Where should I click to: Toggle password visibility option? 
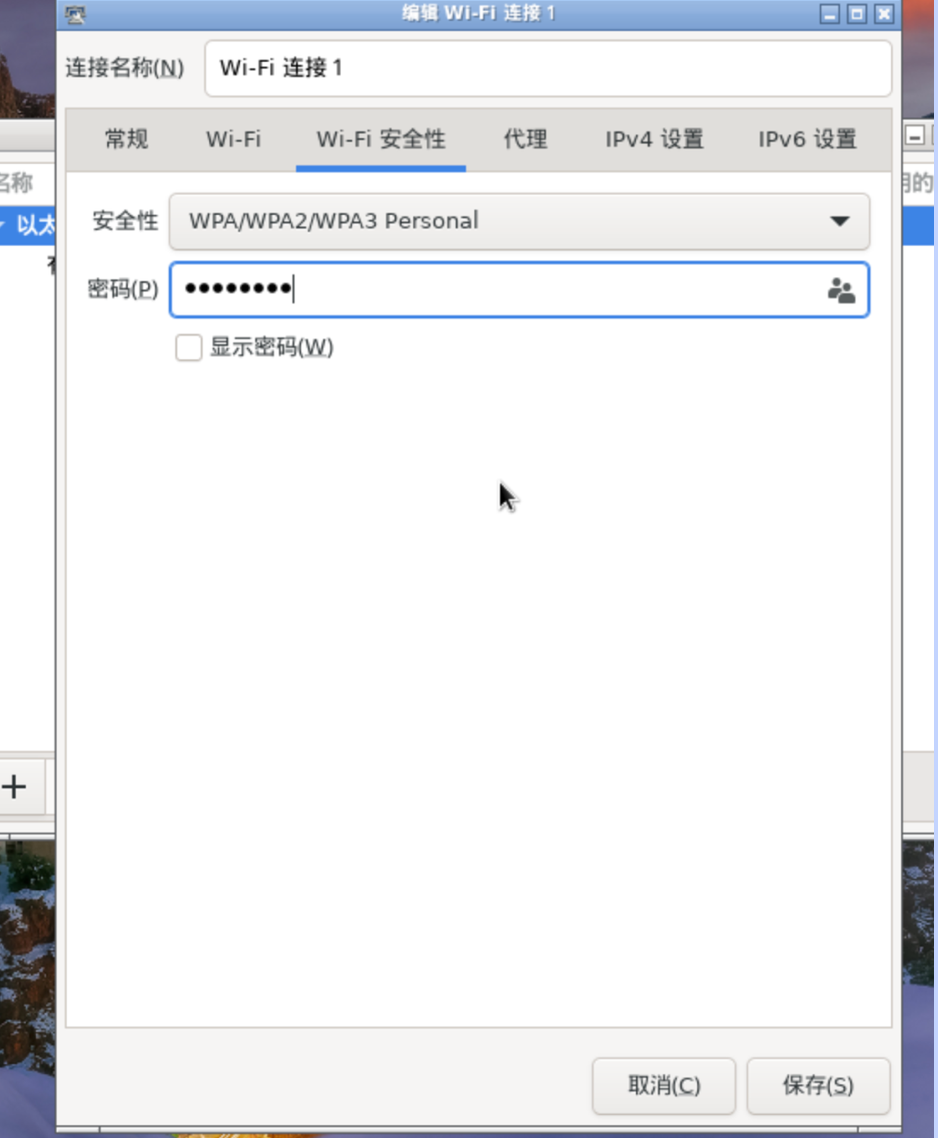188,348
